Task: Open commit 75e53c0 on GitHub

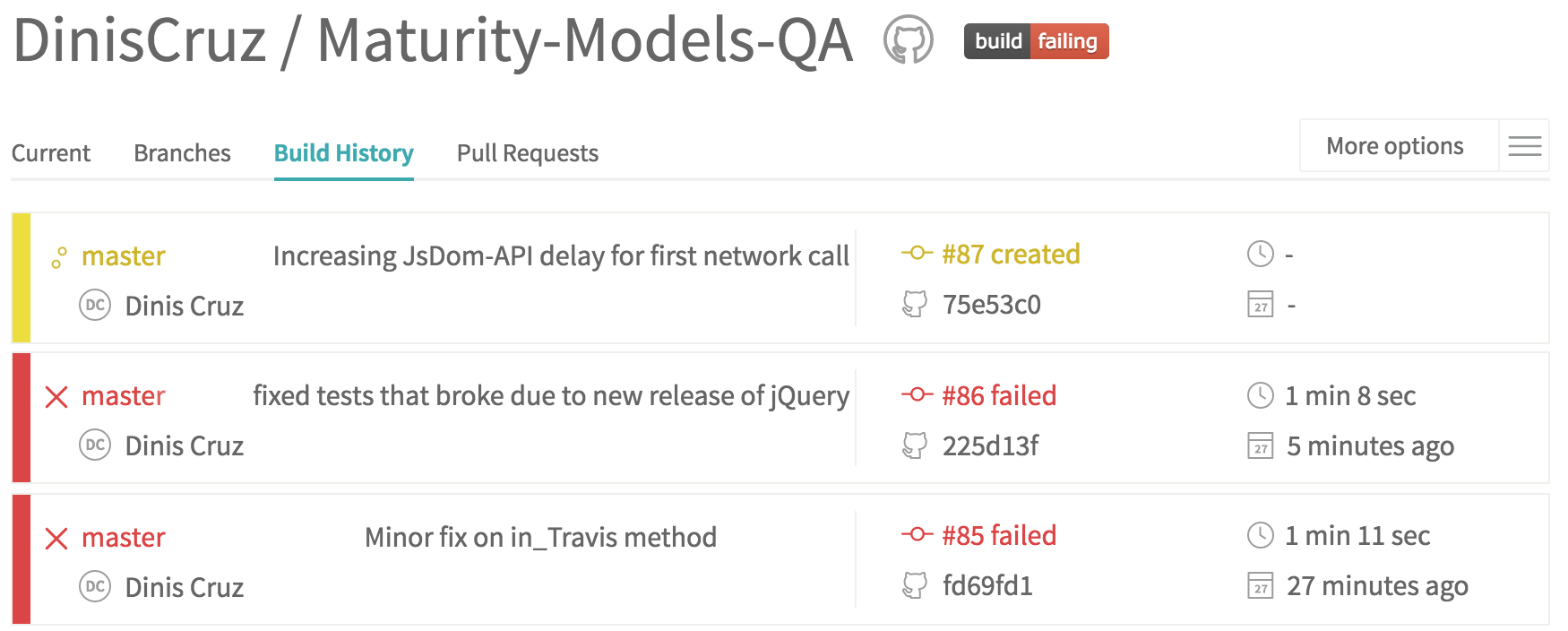Action: 991,305
